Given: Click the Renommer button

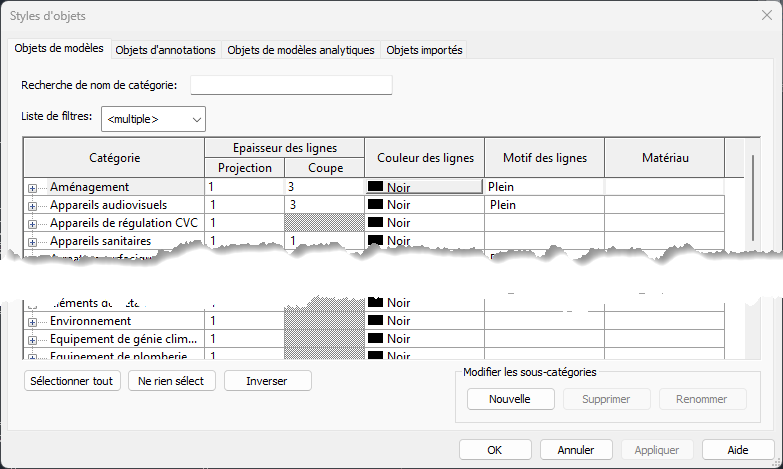Looking at the screenshot, I should click(x=702, y=399).
